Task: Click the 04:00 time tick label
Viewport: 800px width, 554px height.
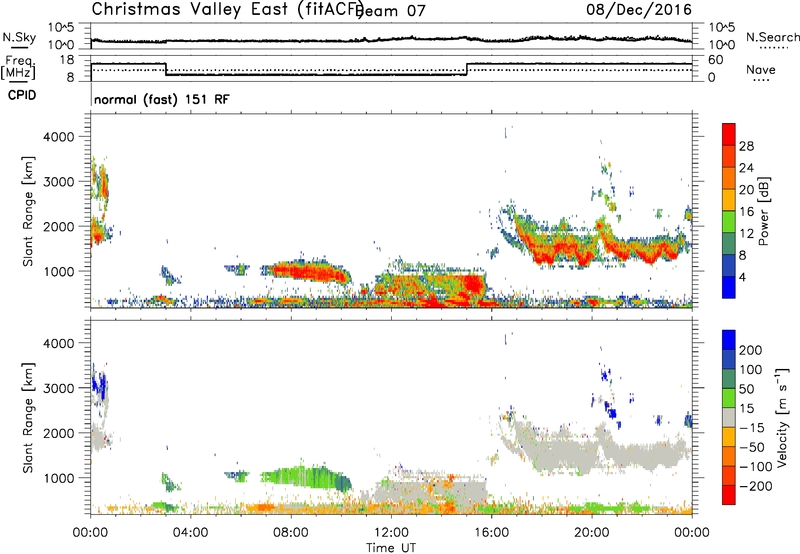Action: coord(190,533)
